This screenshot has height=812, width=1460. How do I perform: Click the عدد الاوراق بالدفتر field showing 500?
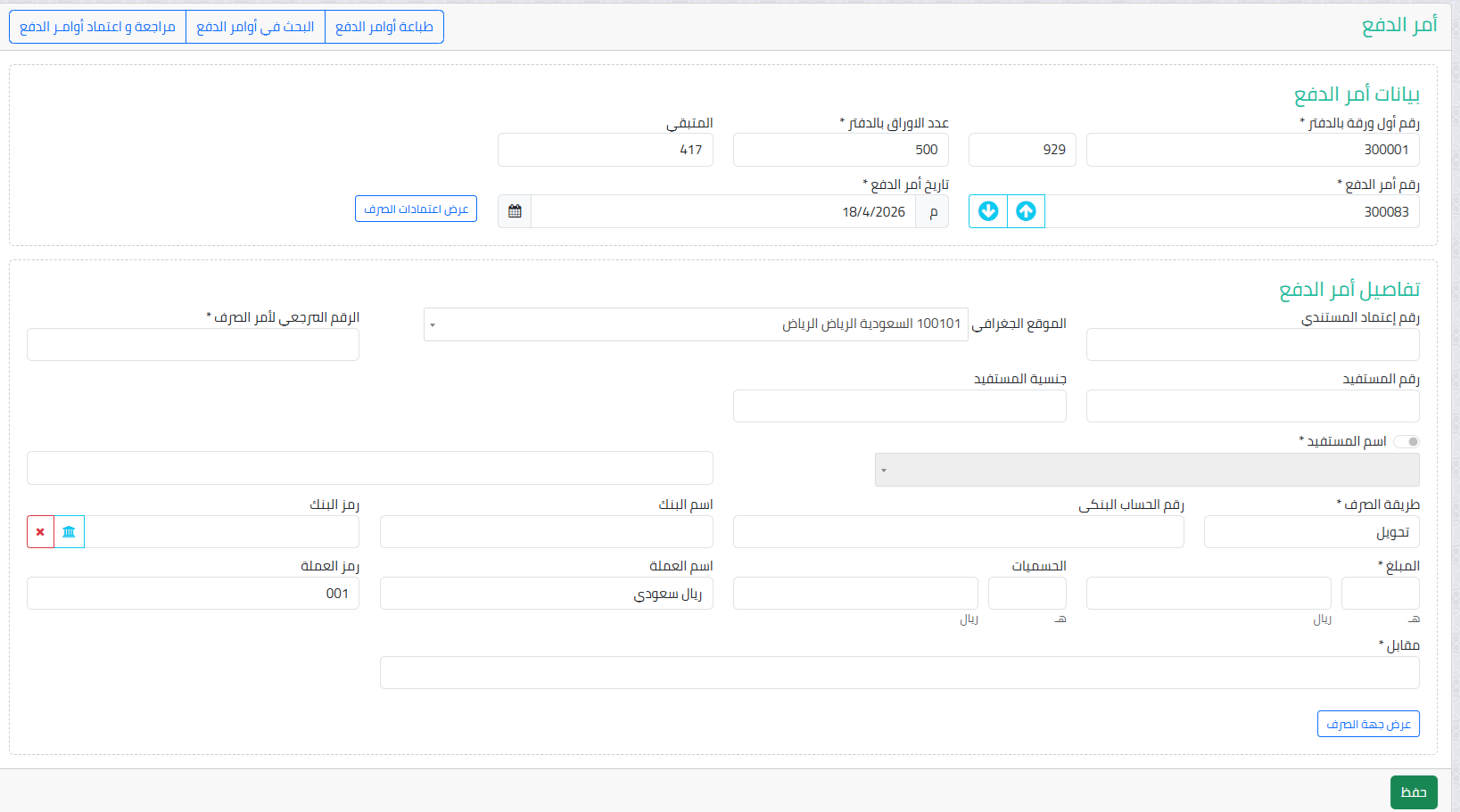click(x=840, y=150)
